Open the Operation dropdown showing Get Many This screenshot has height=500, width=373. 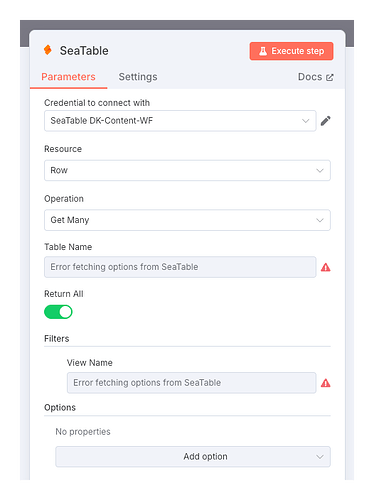click(x=187, y=220)
